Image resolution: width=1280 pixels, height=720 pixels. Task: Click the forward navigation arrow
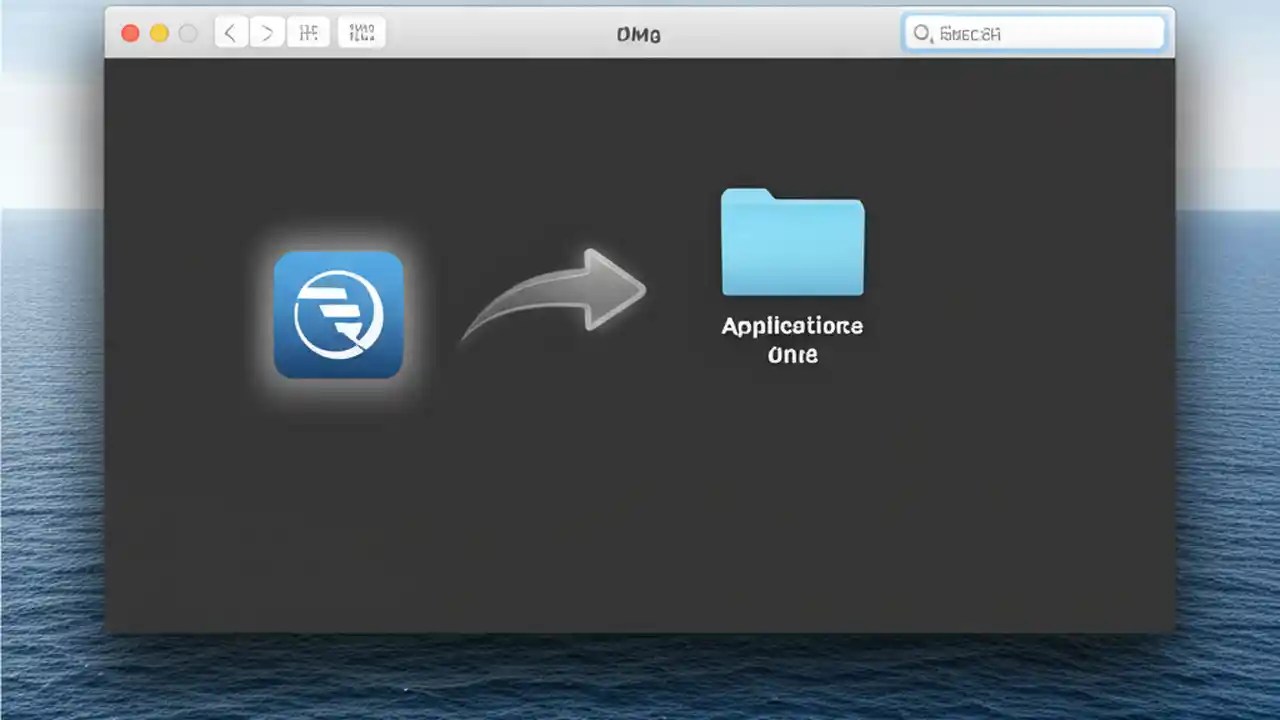click(x=266, y=31)
